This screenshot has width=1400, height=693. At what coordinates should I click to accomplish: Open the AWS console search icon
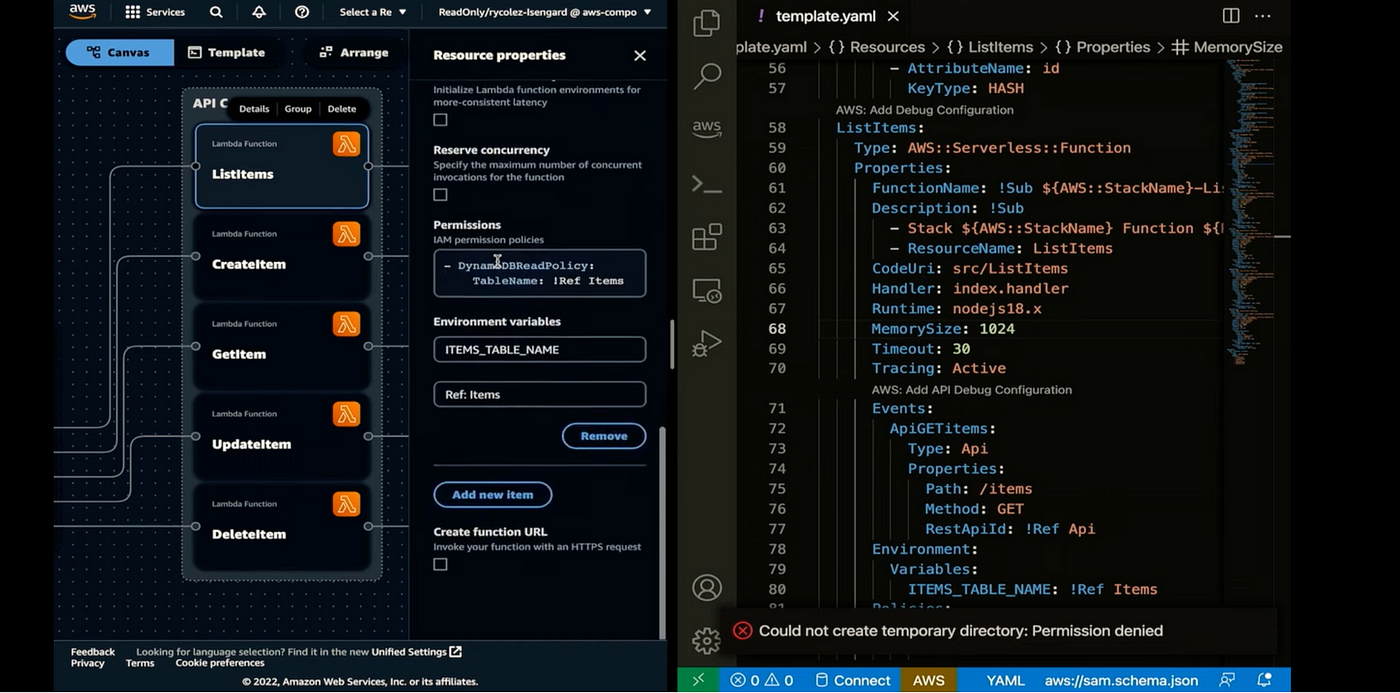(216, 12)
